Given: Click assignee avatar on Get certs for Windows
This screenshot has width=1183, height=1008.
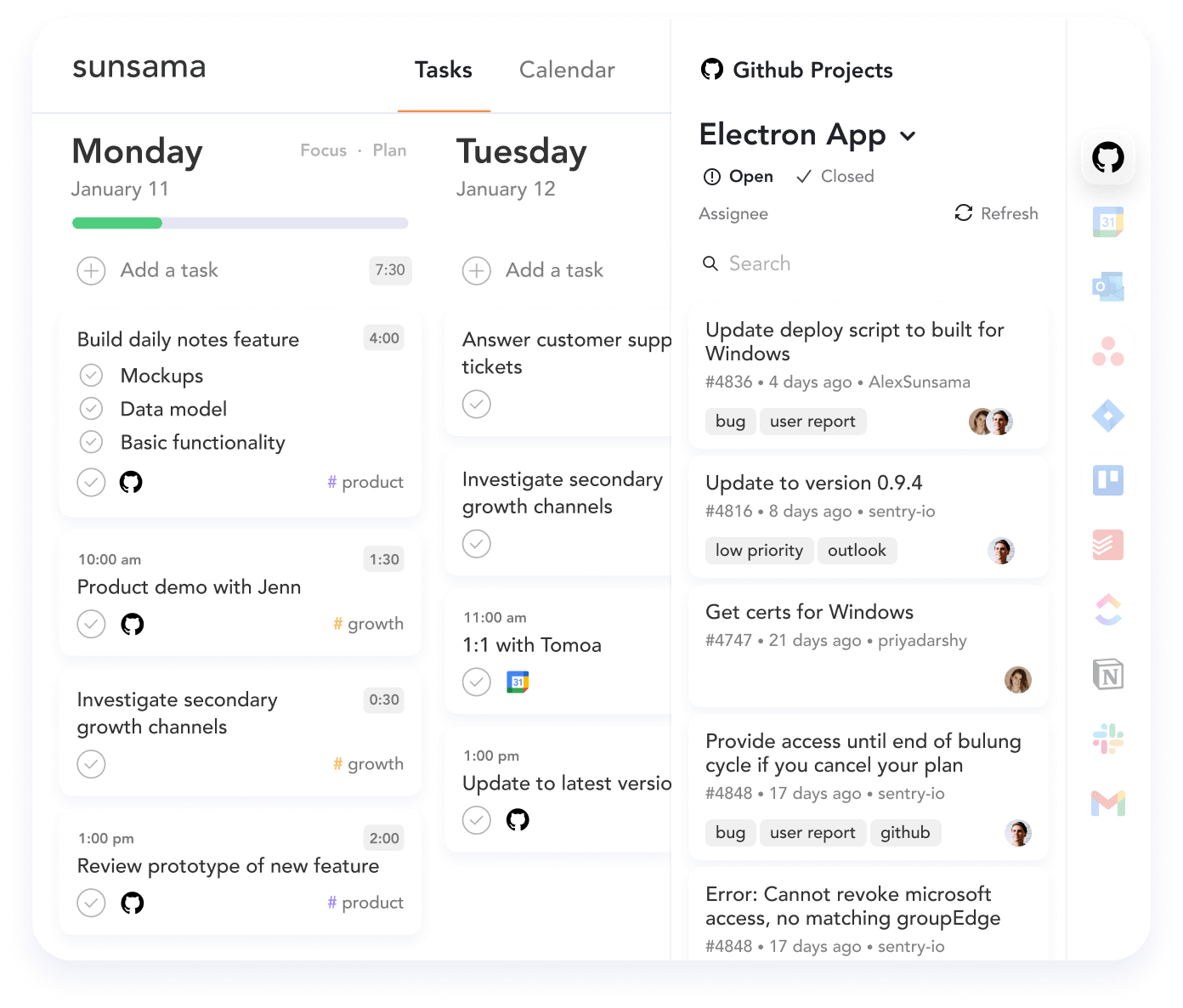Looking at the screenshot, I should (1018, 680).
